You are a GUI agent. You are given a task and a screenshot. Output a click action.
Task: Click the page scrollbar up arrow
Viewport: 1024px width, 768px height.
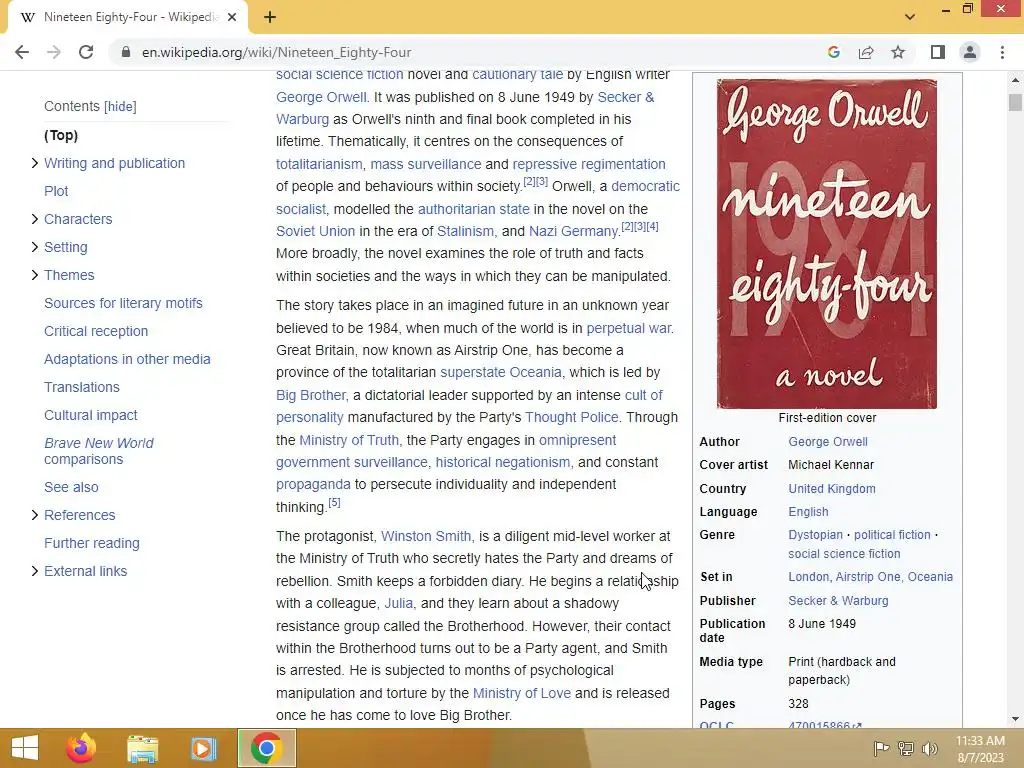(x=1015, y=80)
